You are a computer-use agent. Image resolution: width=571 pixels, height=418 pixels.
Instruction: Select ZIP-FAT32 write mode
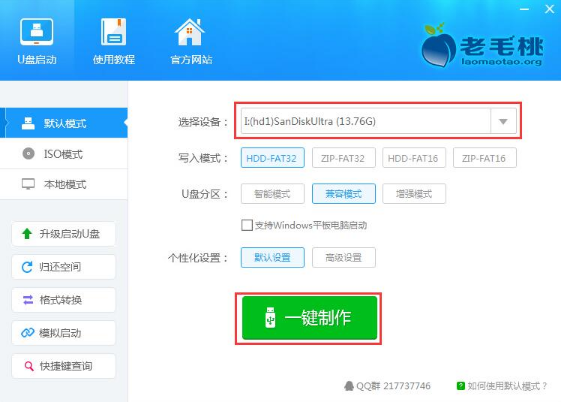(343, 158)
